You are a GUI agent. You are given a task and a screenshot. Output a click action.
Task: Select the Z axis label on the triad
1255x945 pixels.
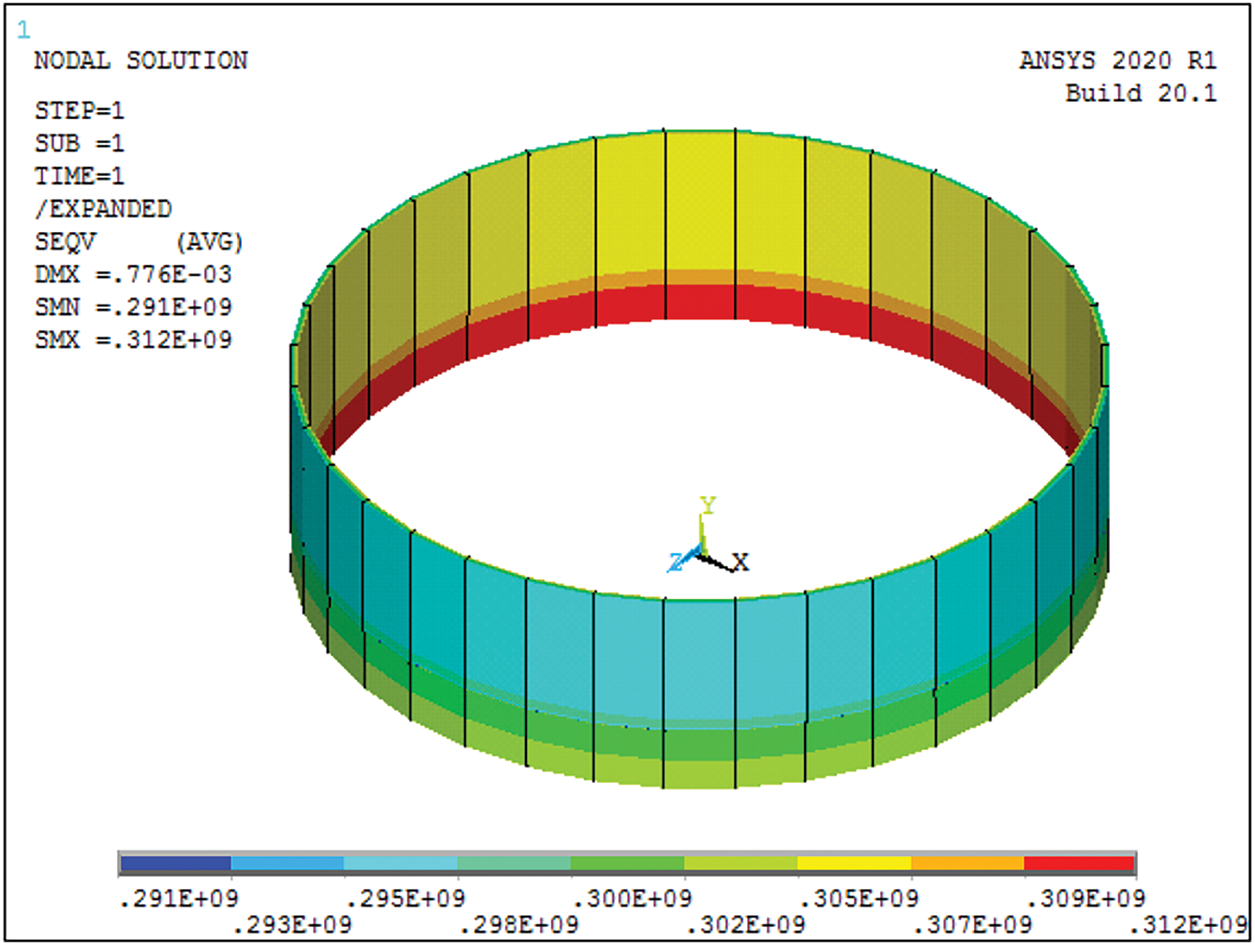(676, 564)
